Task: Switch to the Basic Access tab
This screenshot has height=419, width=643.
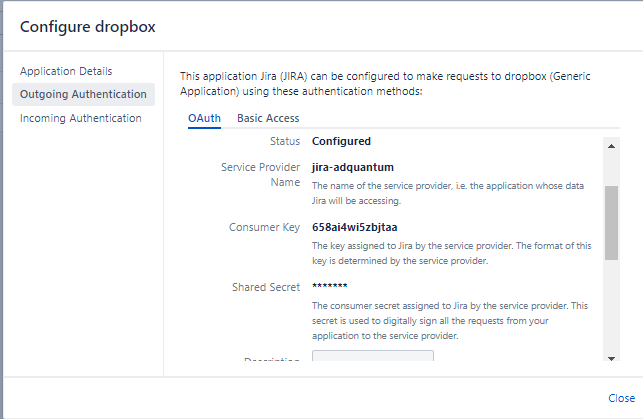Action: (267, 118)
